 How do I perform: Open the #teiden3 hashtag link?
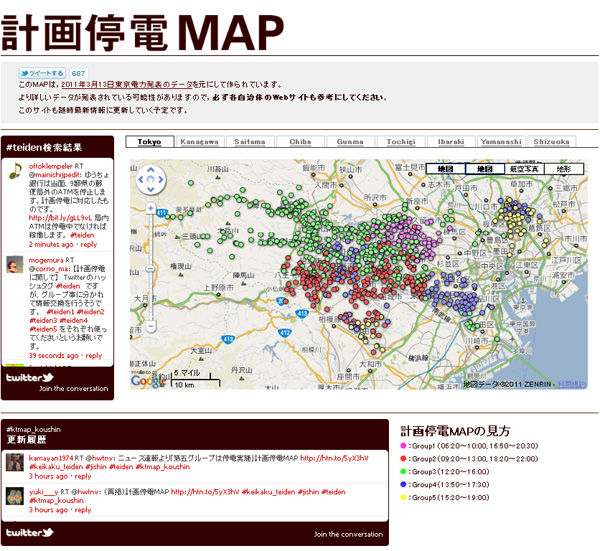coord(43,321)
